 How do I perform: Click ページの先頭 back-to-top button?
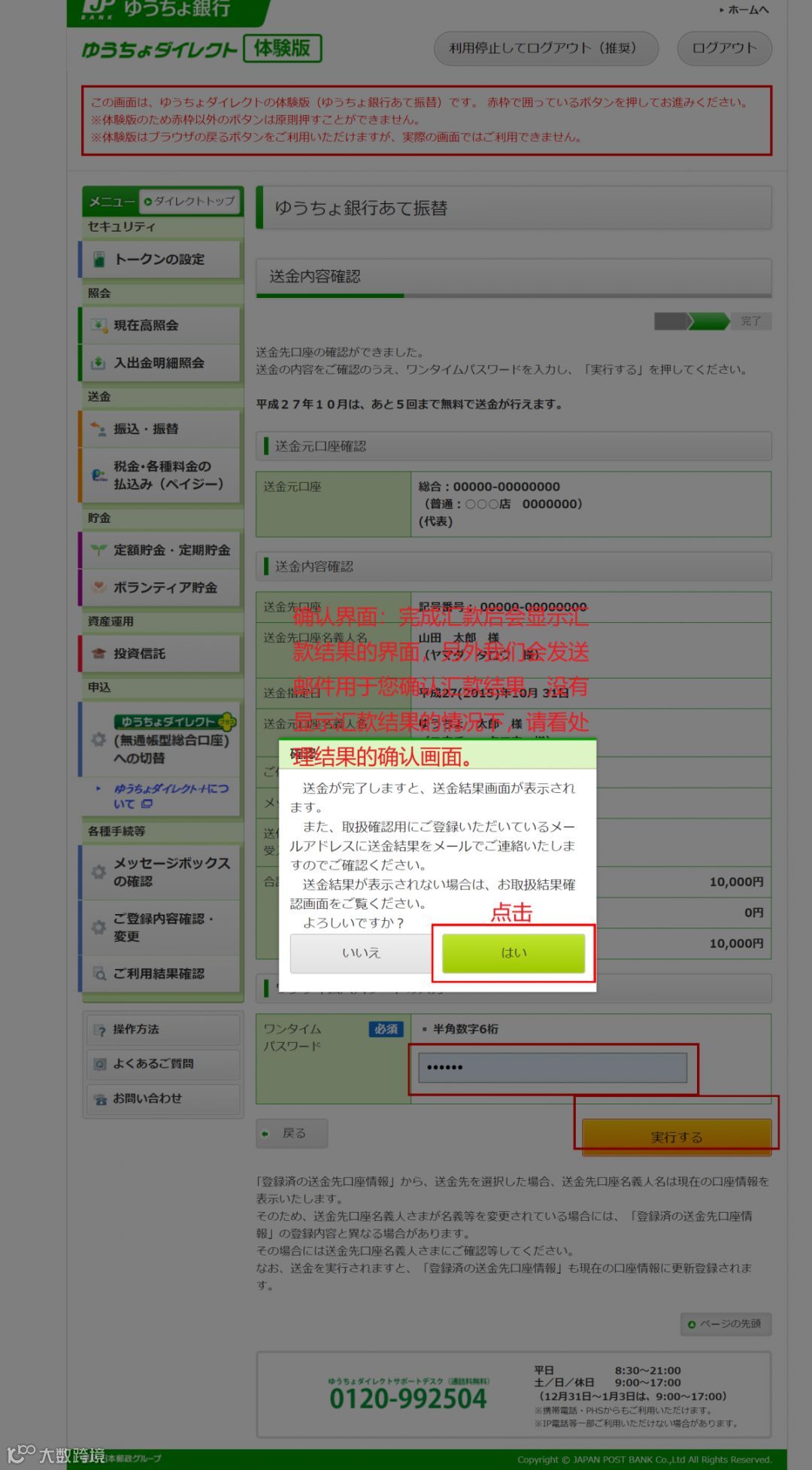(x=726, y=1324)
